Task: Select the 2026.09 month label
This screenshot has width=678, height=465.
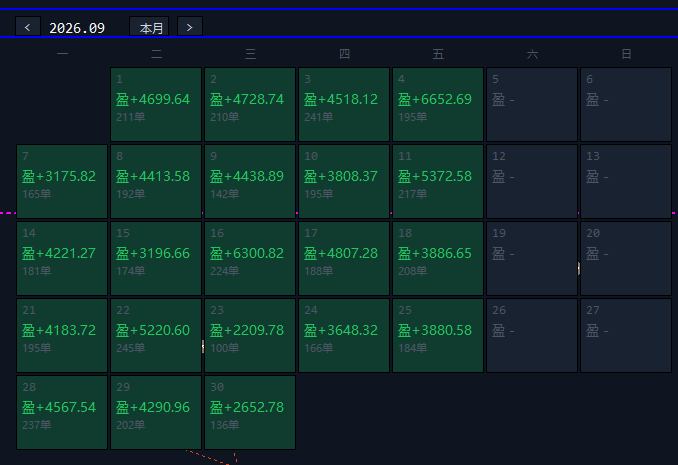Action: [x=77, y=28]
